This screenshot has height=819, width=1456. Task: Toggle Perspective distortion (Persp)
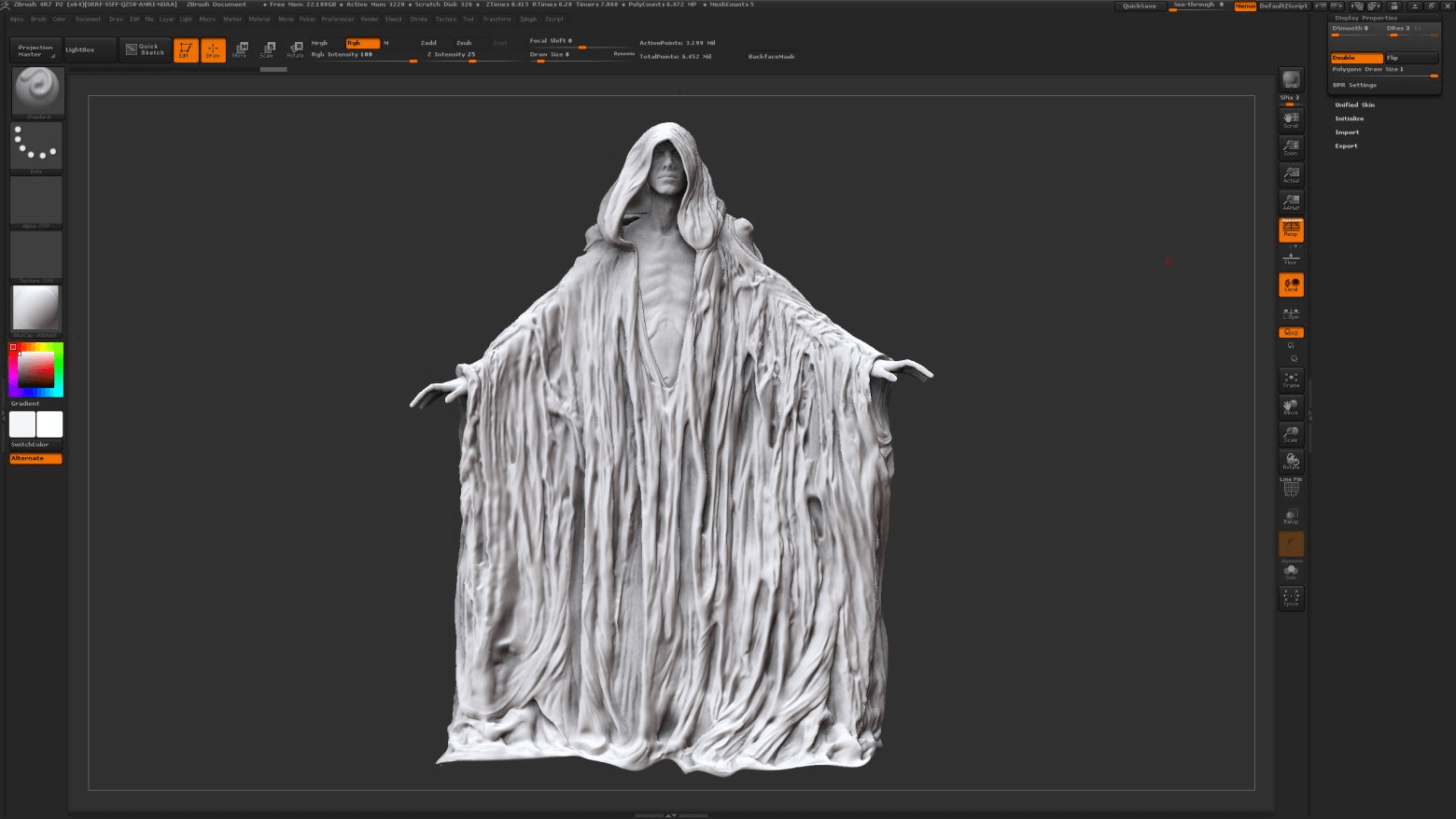tap(1291, 229)
